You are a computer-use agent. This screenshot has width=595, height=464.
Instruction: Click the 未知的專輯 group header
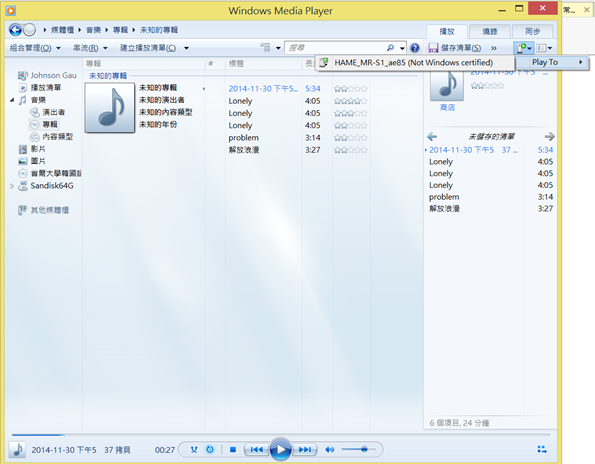(108, 76)
